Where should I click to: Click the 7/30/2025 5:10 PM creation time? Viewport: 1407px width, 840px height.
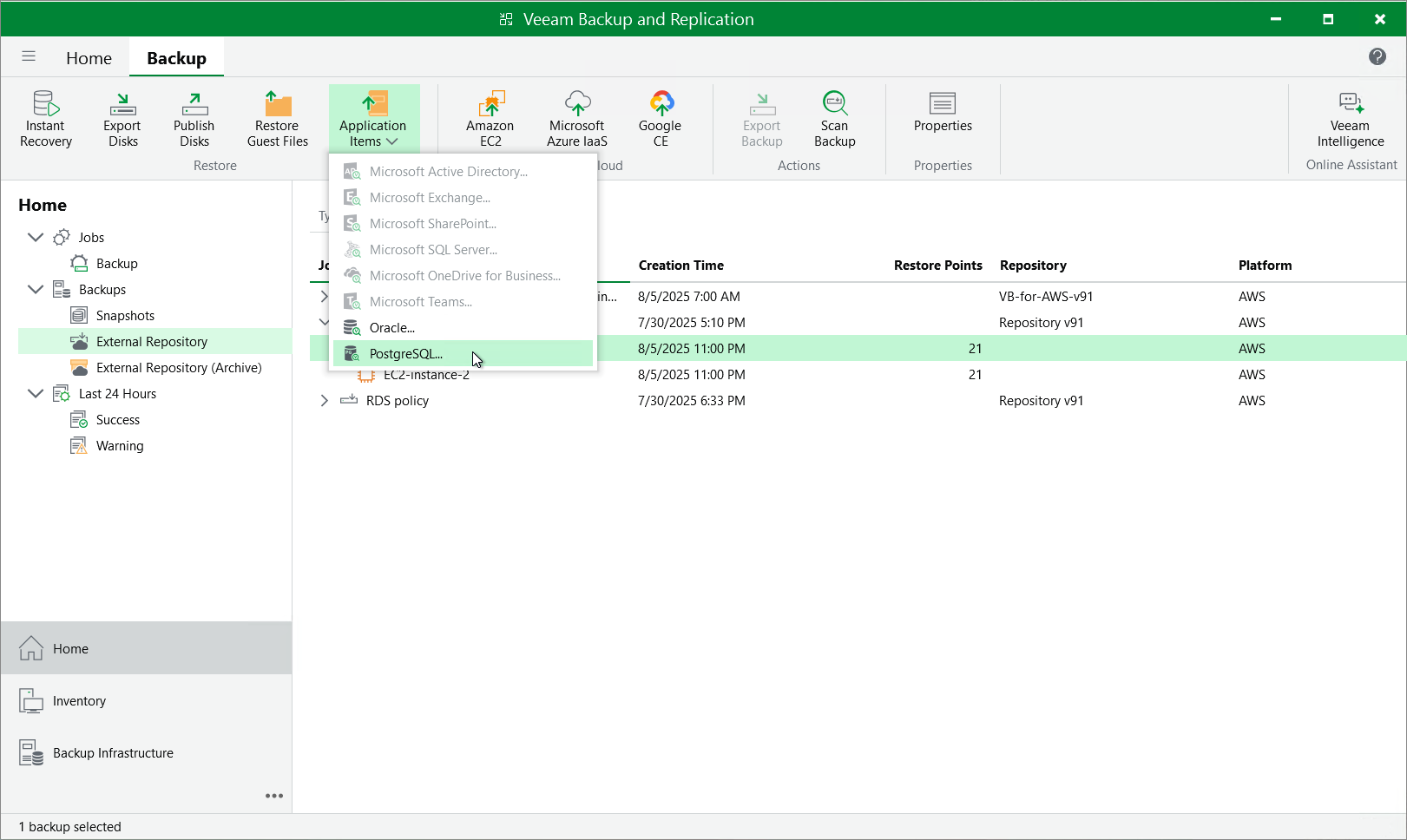692,322
